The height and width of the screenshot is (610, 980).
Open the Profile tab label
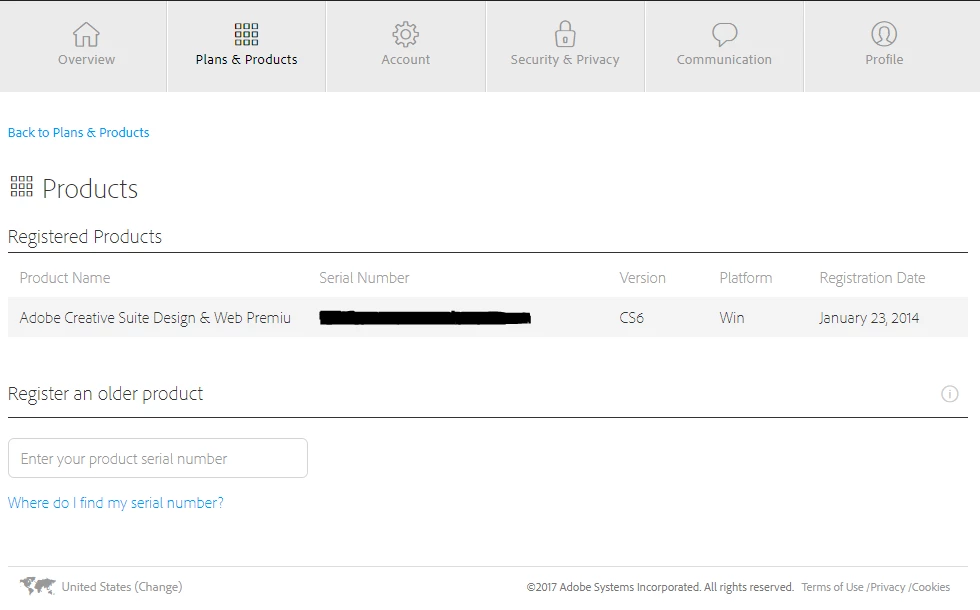point(884,59)
